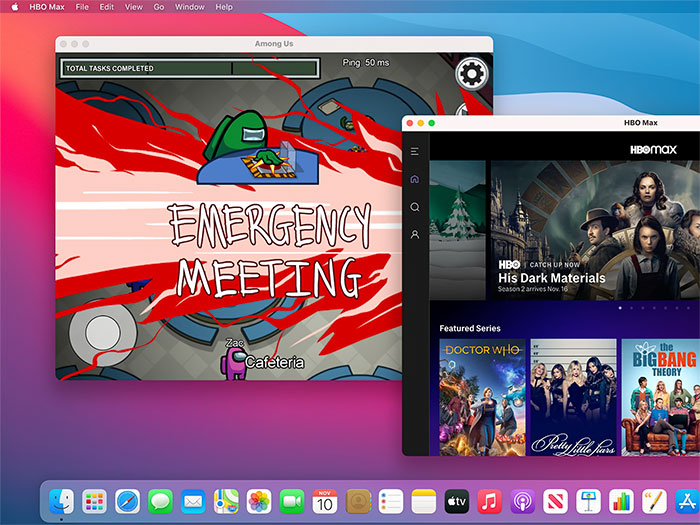Open the Doctor Who series poster
The height and width of the screenshot is (525, 700).
482,397
